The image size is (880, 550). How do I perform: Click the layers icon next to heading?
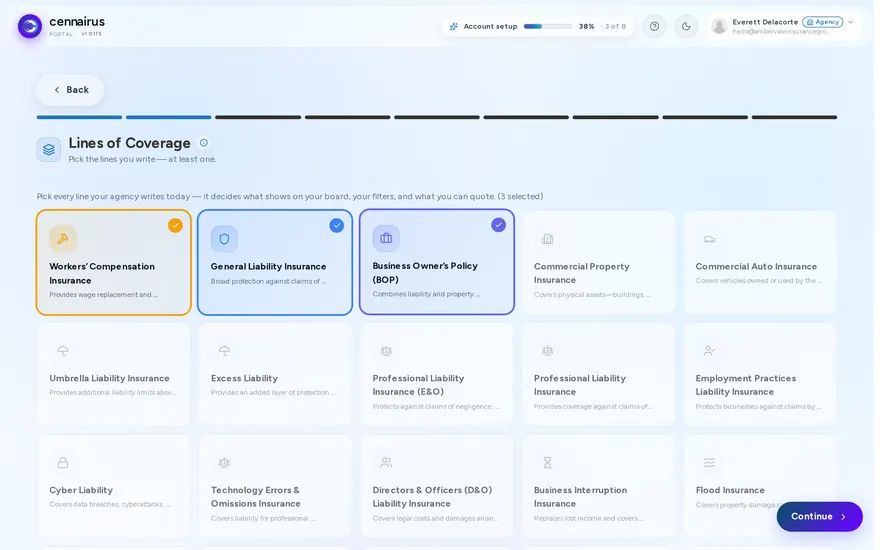pos(49,150)
